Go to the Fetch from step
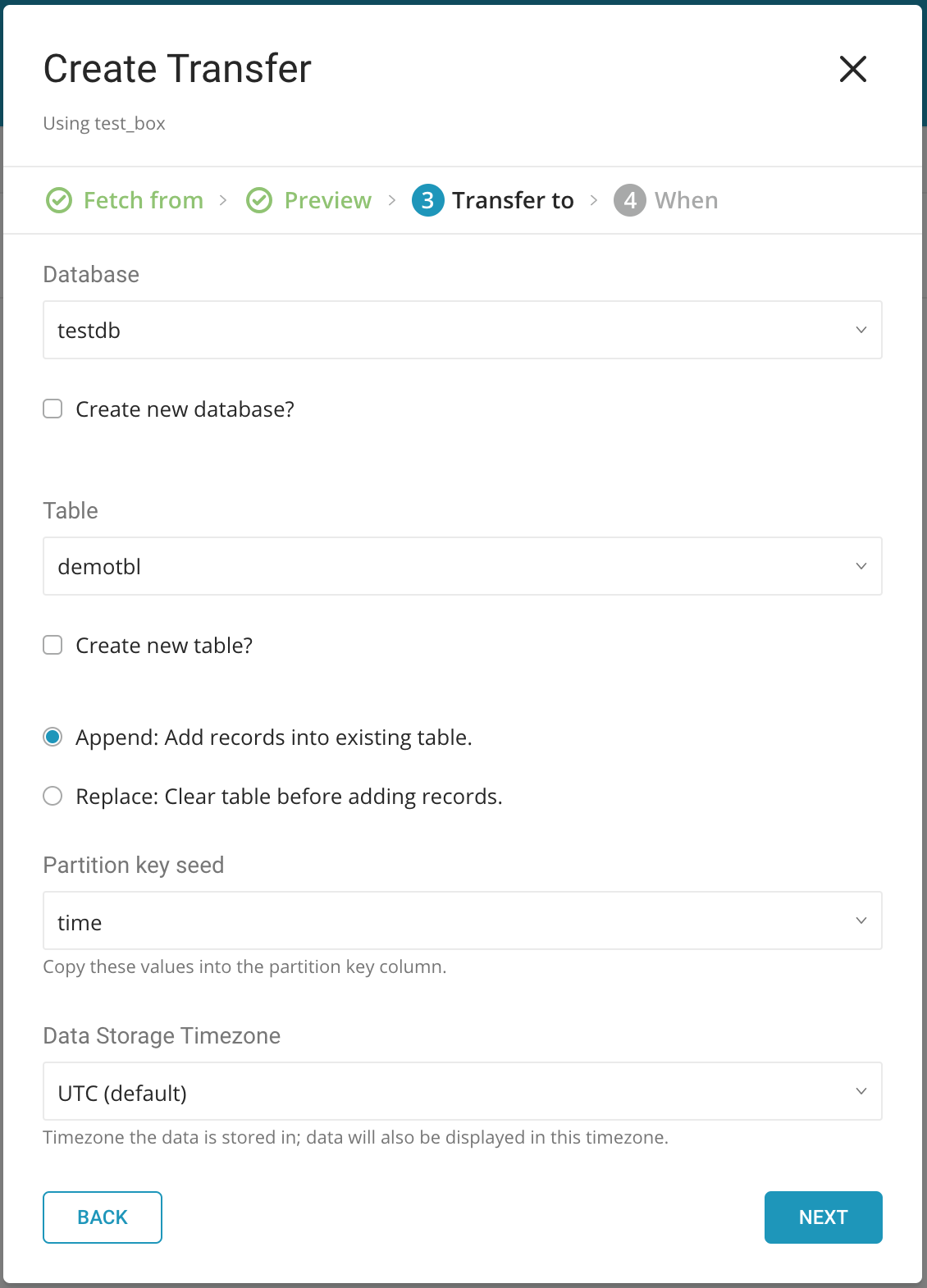The width and height of the screenshot is (927, 1288). (143, 200)
